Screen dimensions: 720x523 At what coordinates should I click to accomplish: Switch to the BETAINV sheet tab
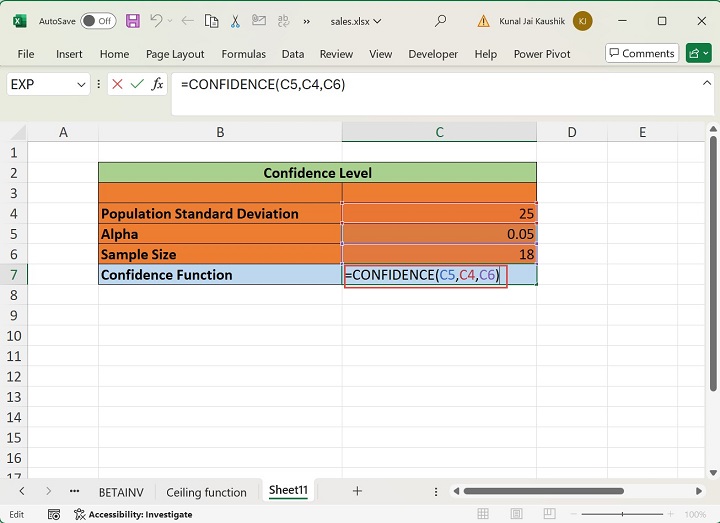(x=121, y=492)
